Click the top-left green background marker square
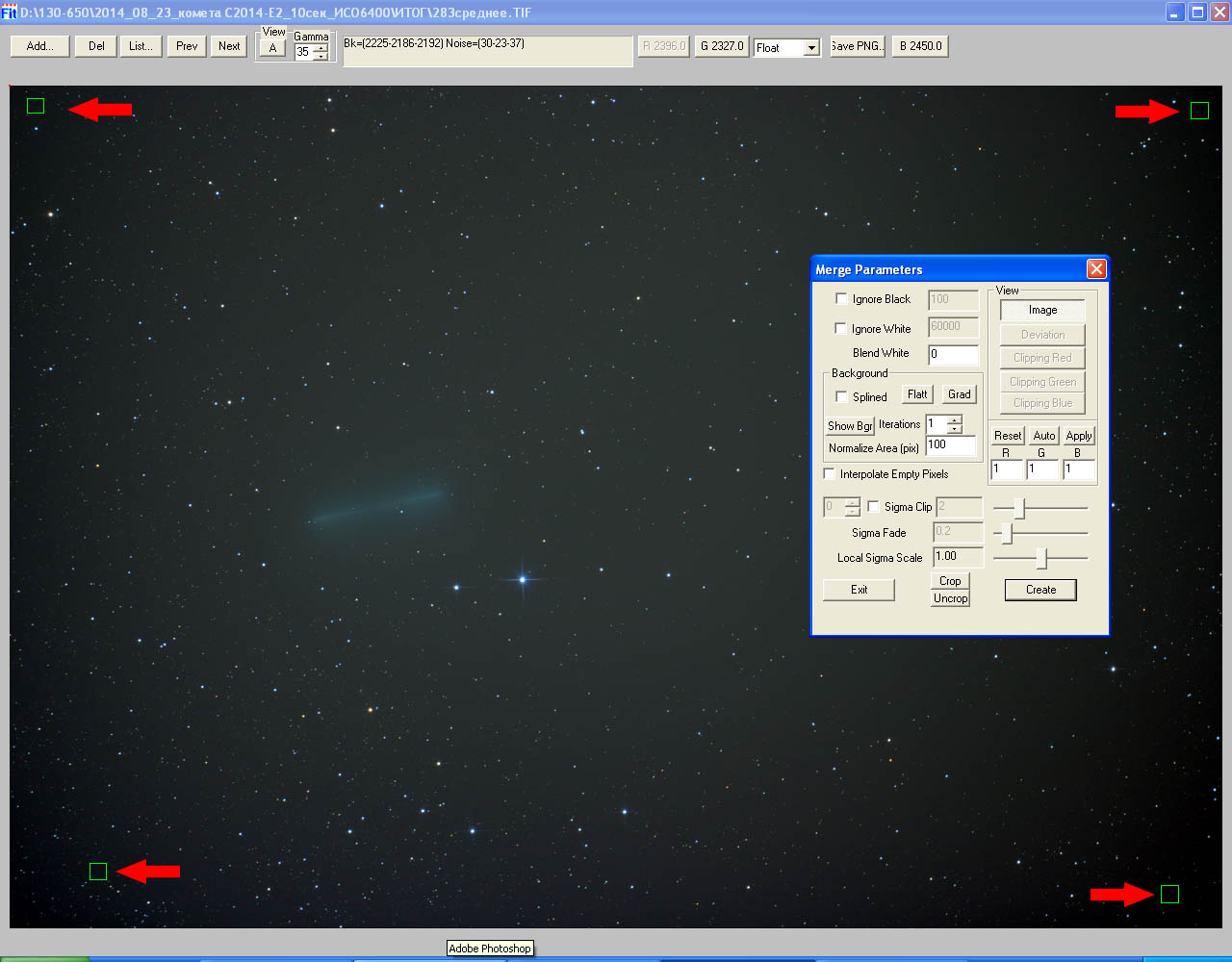This screenshot has height=962, width=1232. 36,106
